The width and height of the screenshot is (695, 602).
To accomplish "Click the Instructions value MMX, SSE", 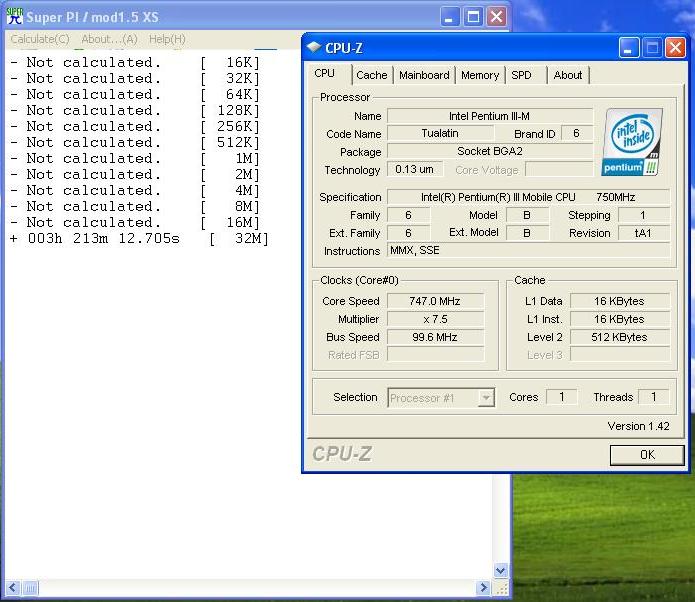I will pyautogui.click(x=528, y=250).
